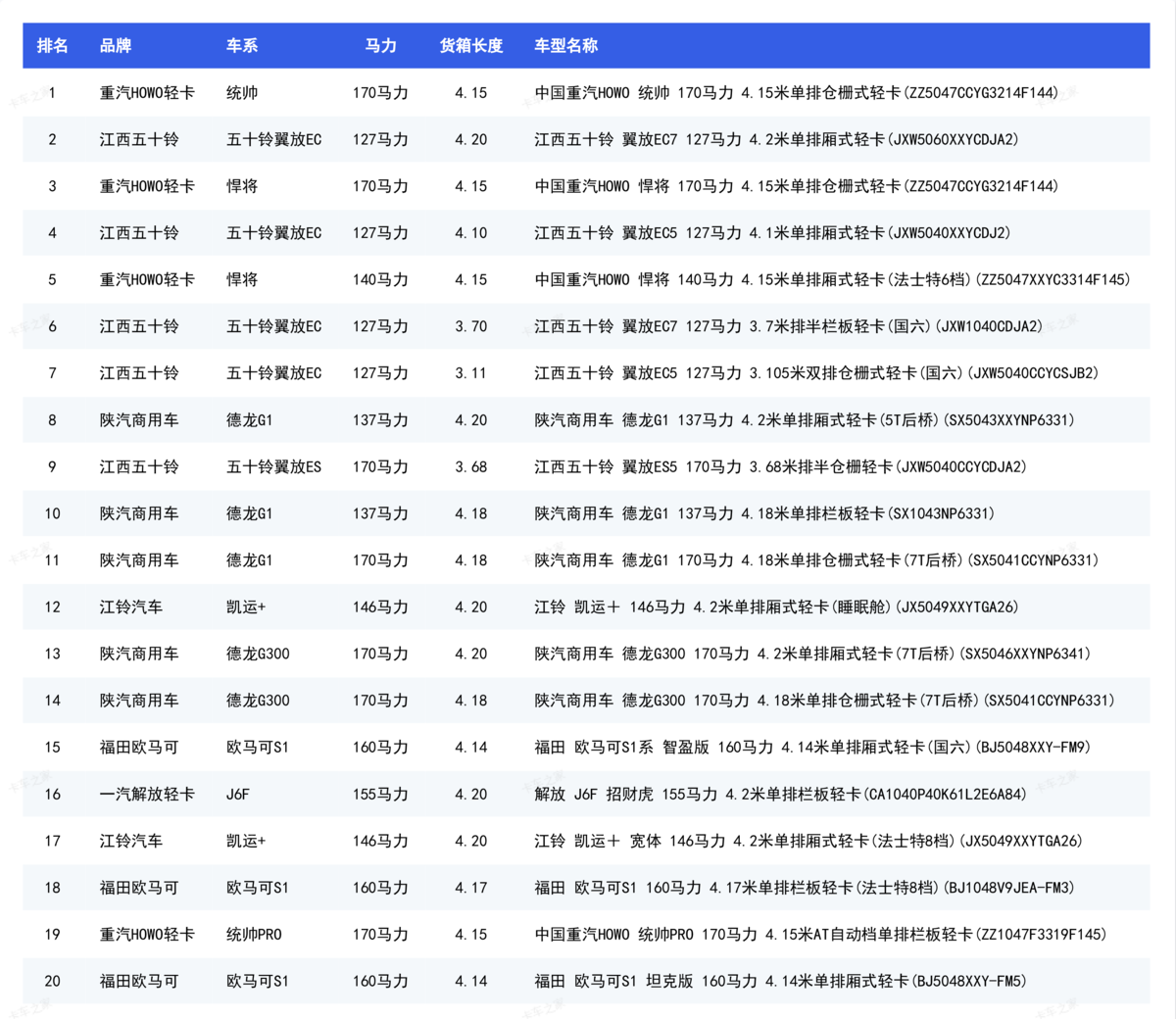
Task: Click 146马力 horsepower in rank 12 row
Action: coord(380,607)
